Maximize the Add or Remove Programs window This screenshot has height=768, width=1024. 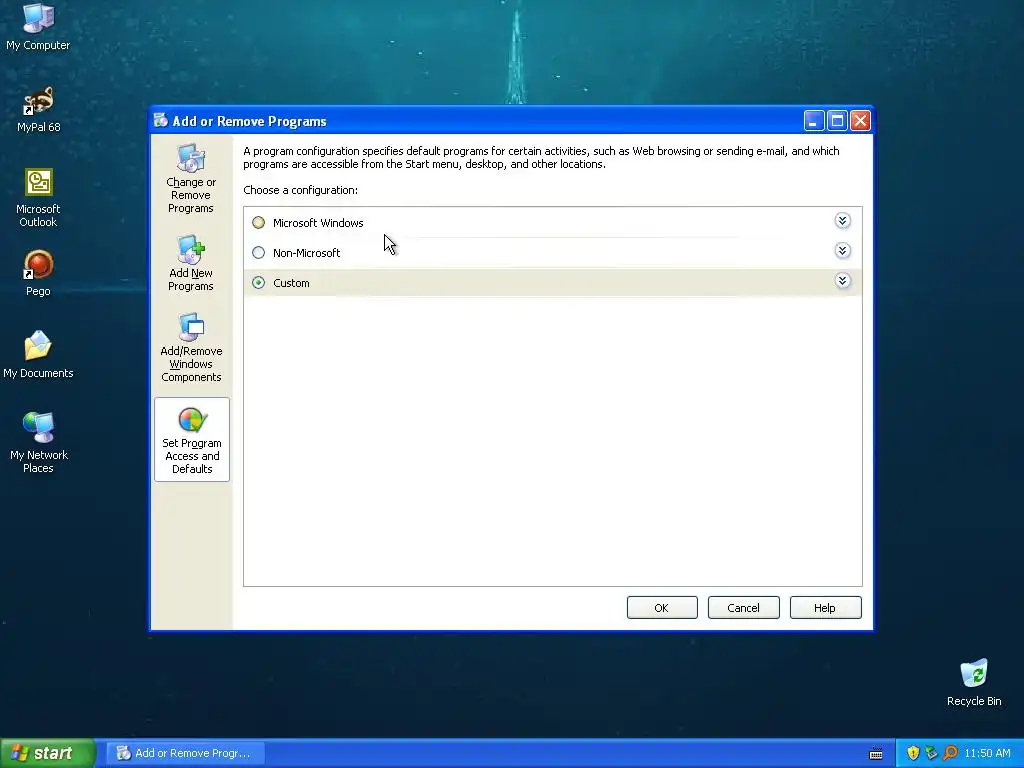point(837,121)
